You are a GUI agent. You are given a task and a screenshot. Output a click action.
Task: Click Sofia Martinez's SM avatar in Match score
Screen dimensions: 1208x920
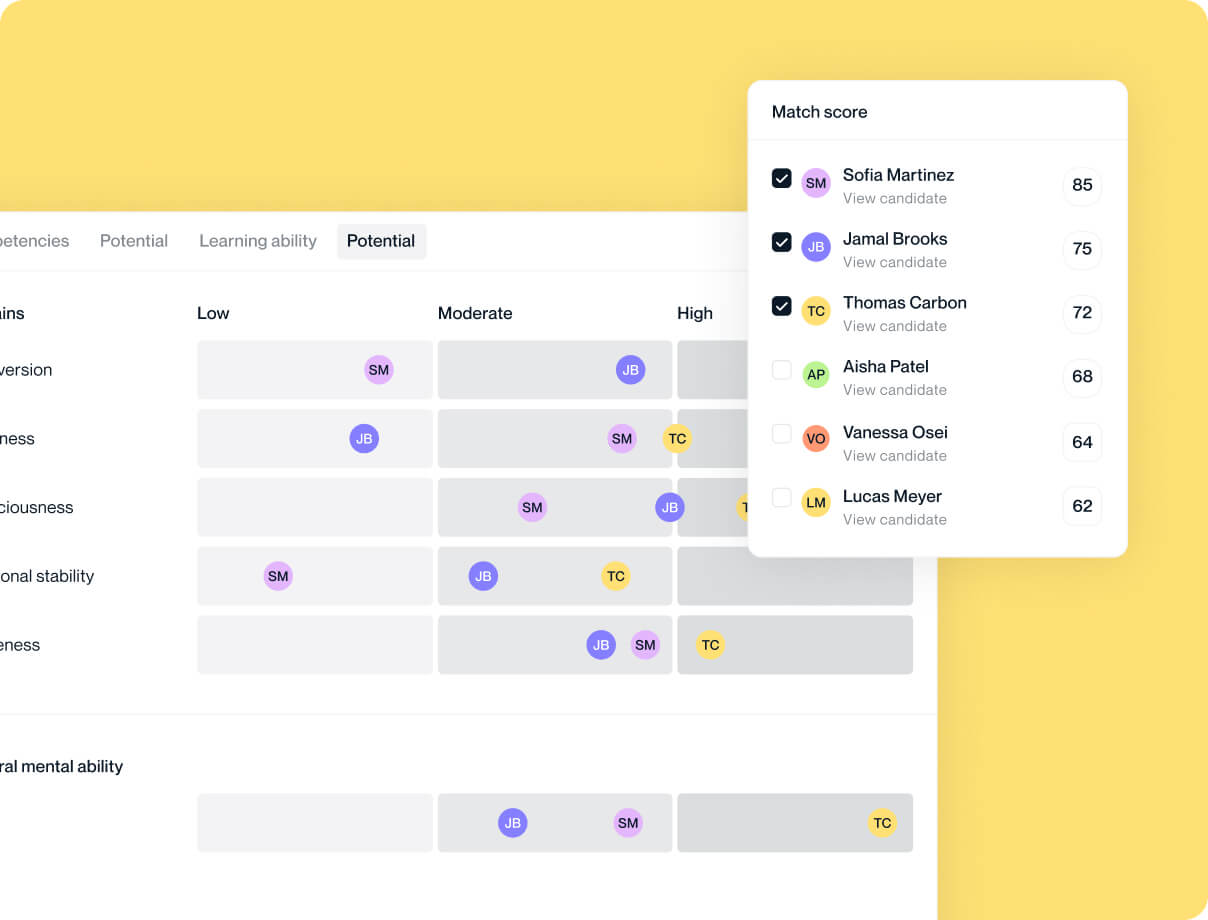(x=816, y=183)
